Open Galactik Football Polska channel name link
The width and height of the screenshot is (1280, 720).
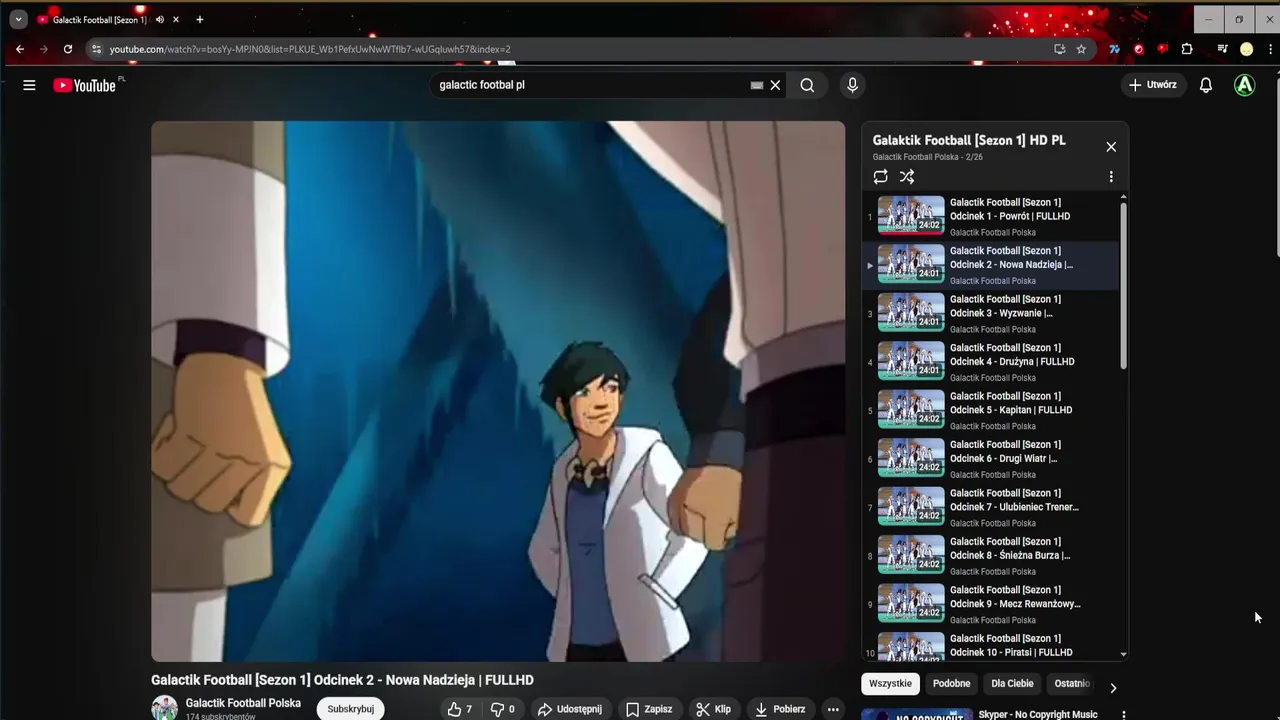coord(243,703)
